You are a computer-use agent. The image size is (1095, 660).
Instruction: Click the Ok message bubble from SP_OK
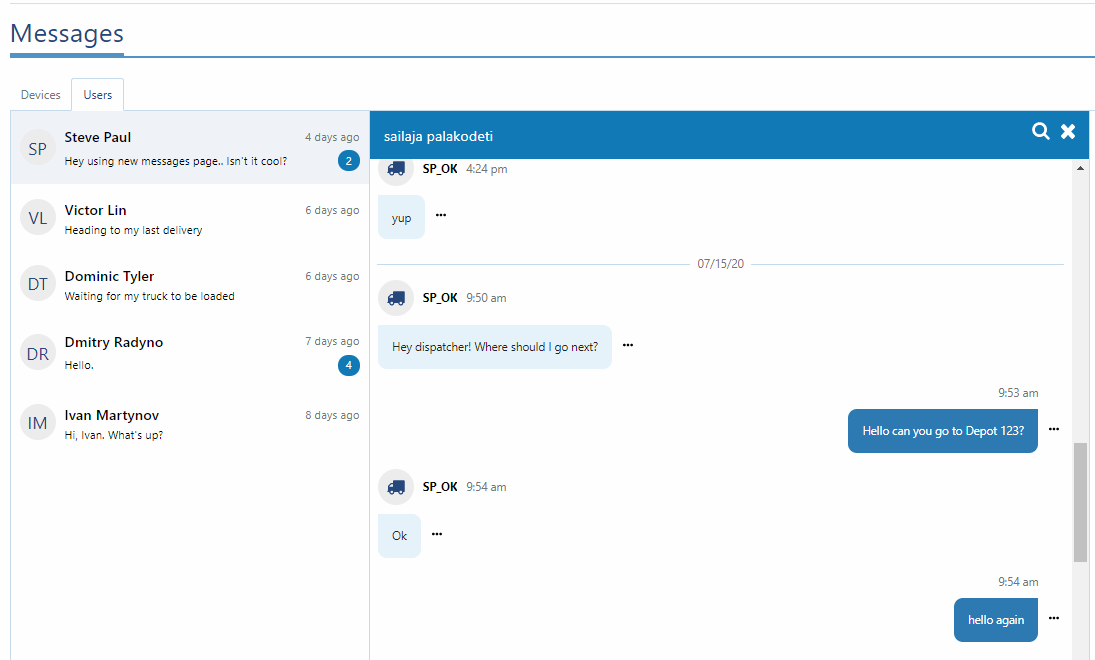click(x=399, y=535)
